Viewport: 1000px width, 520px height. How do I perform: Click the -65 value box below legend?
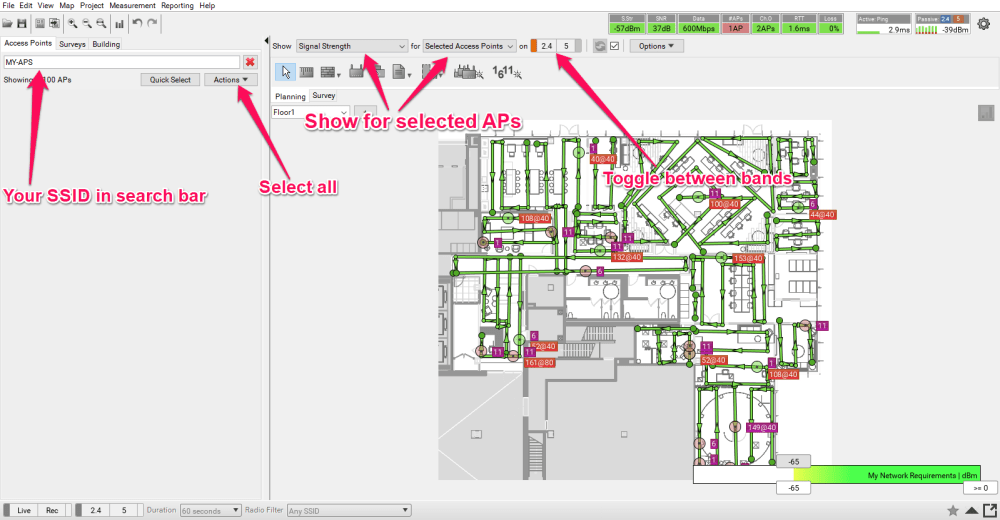[x=793, y=488]
